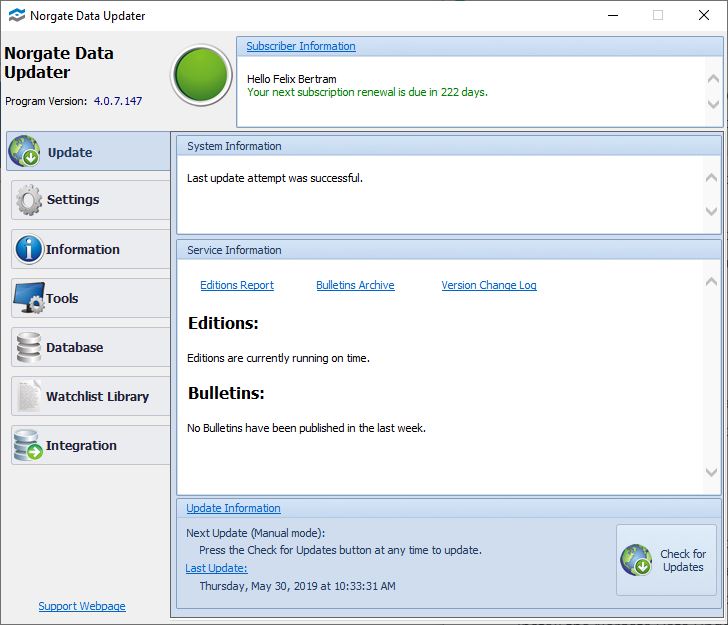The width and height of the screenshot is (728, 625).
Task: Click the System Information panel header
Action: (x=448, y=146)
